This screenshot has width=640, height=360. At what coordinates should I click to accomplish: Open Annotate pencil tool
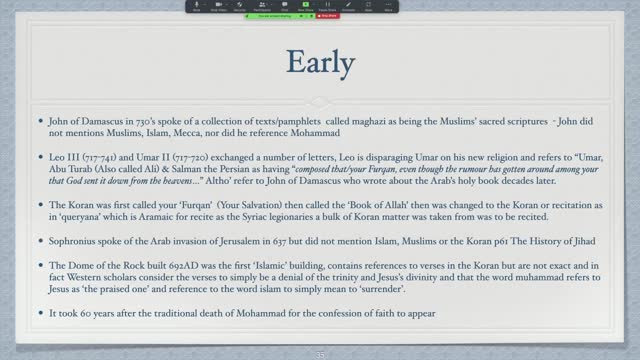pos(348,6)
